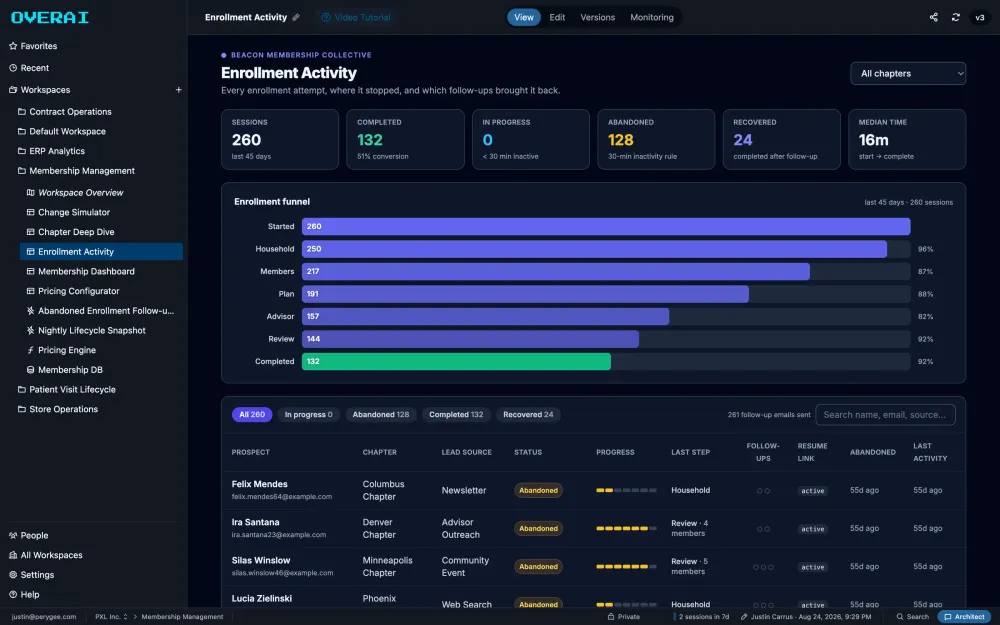Open Favorites via the star icon
This screenshot has width=1000, height=625.
pyautogui.click(x=13, y=46)
